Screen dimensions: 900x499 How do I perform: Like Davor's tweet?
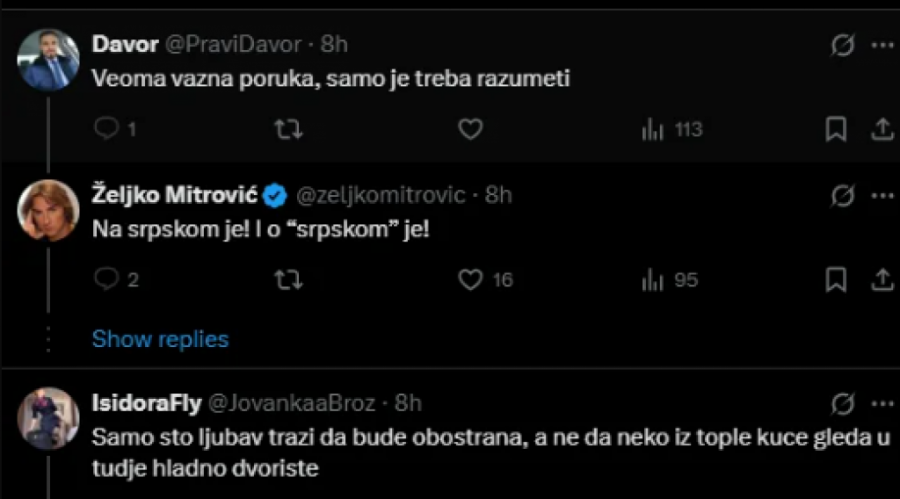pyautogui.click(x=470, y=129)
